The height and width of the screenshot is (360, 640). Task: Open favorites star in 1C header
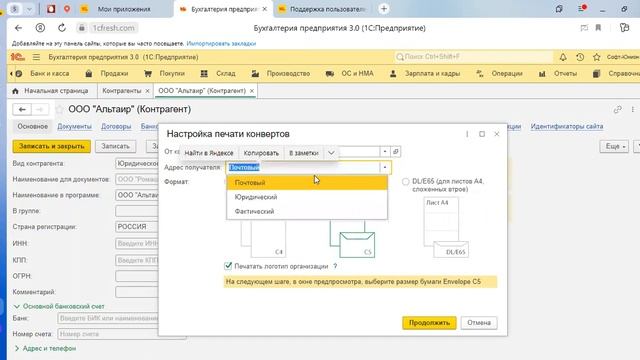click(x=596, y=57)
